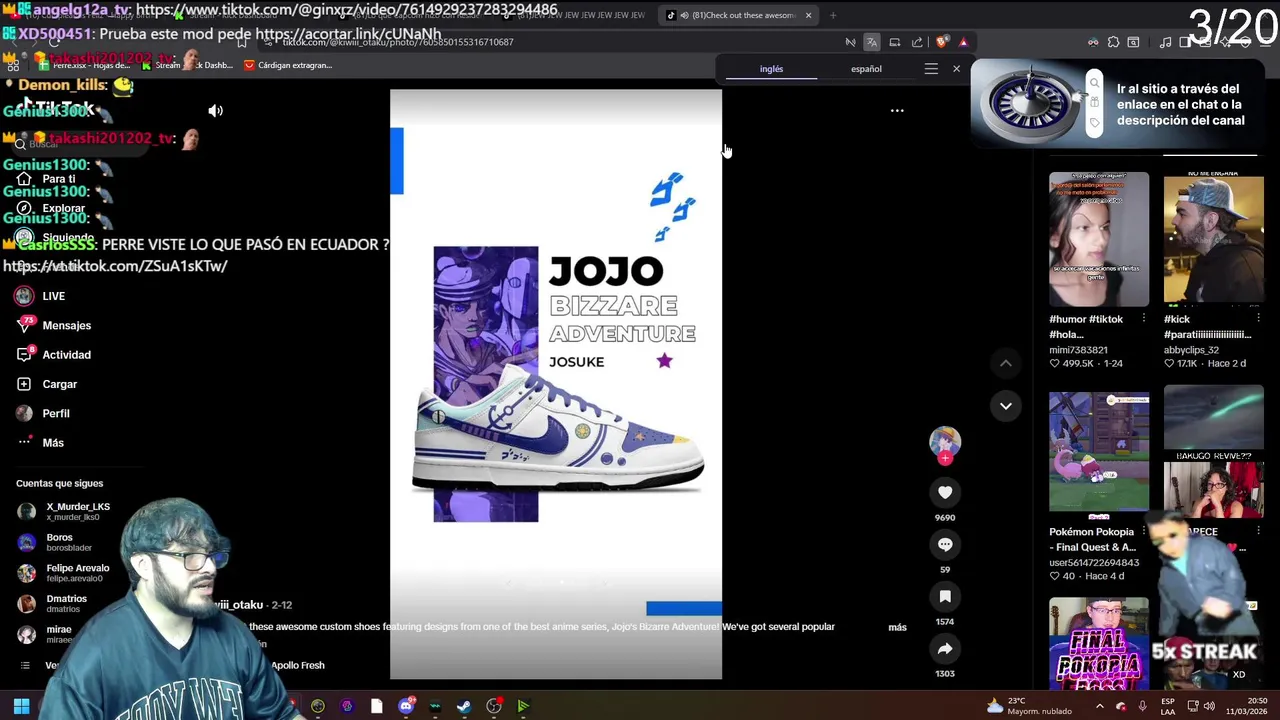Expand caption with más link
Image resolution: width=1280 pixels, height=720 pixels.
897,627
